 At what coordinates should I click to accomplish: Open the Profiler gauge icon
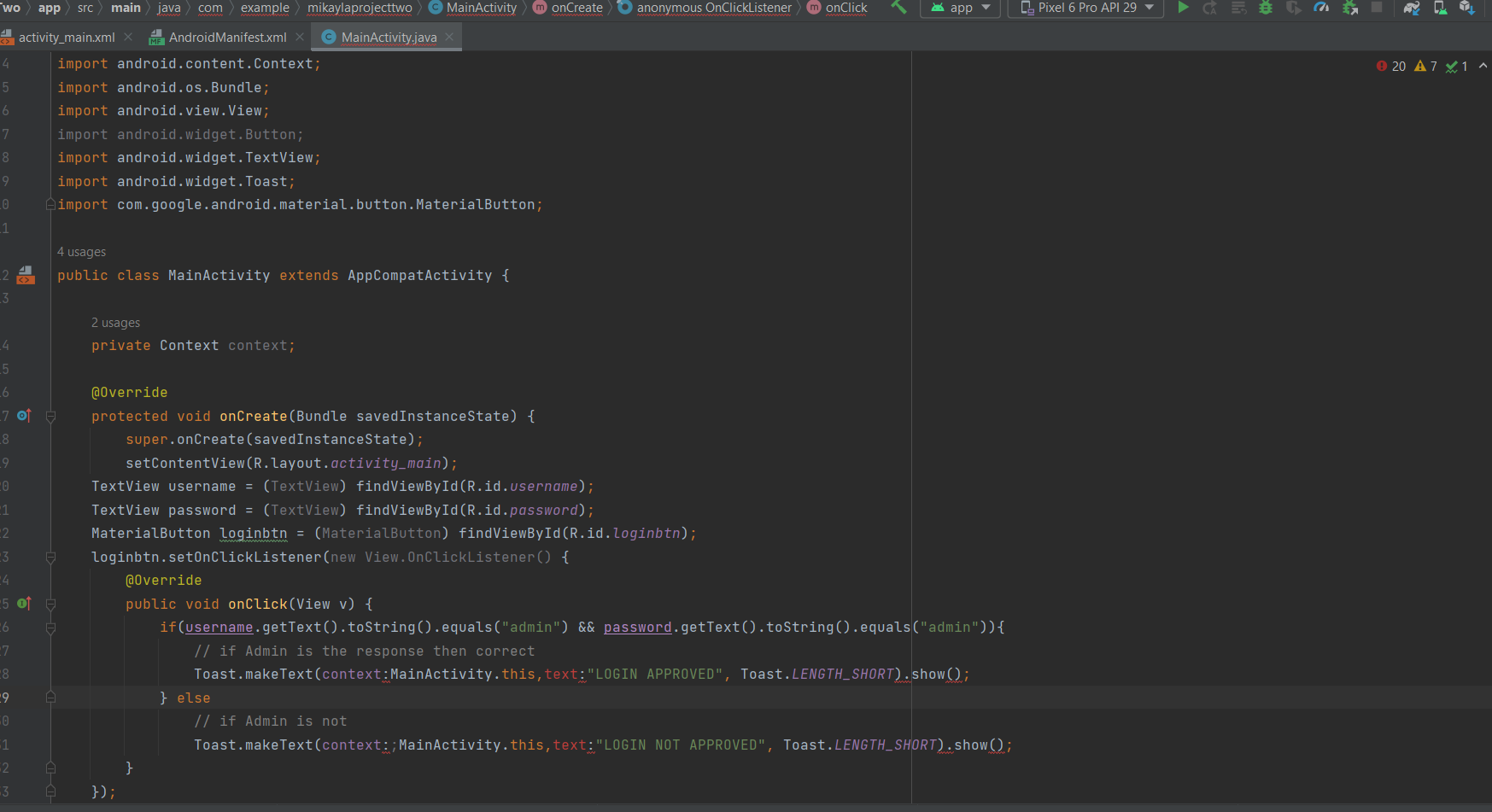[x=1321, y=8]
